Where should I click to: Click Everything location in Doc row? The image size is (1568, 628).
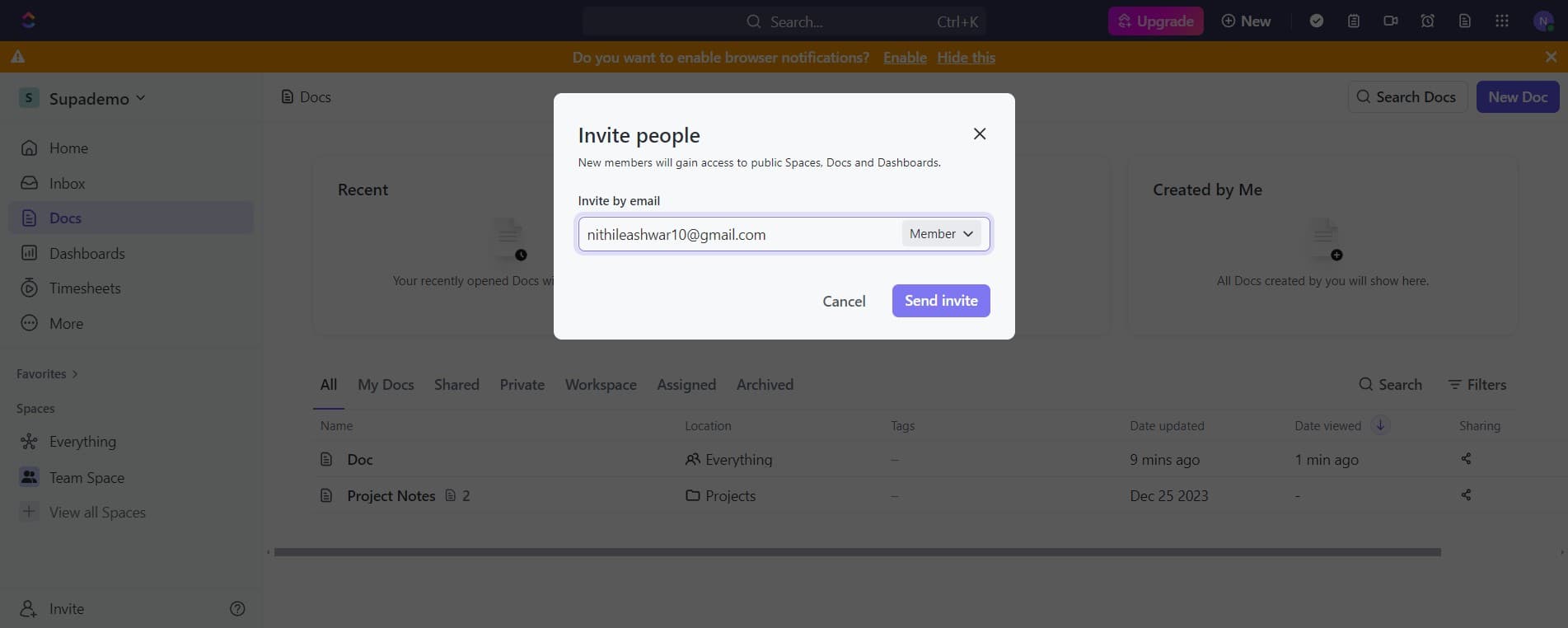[728, 459]
